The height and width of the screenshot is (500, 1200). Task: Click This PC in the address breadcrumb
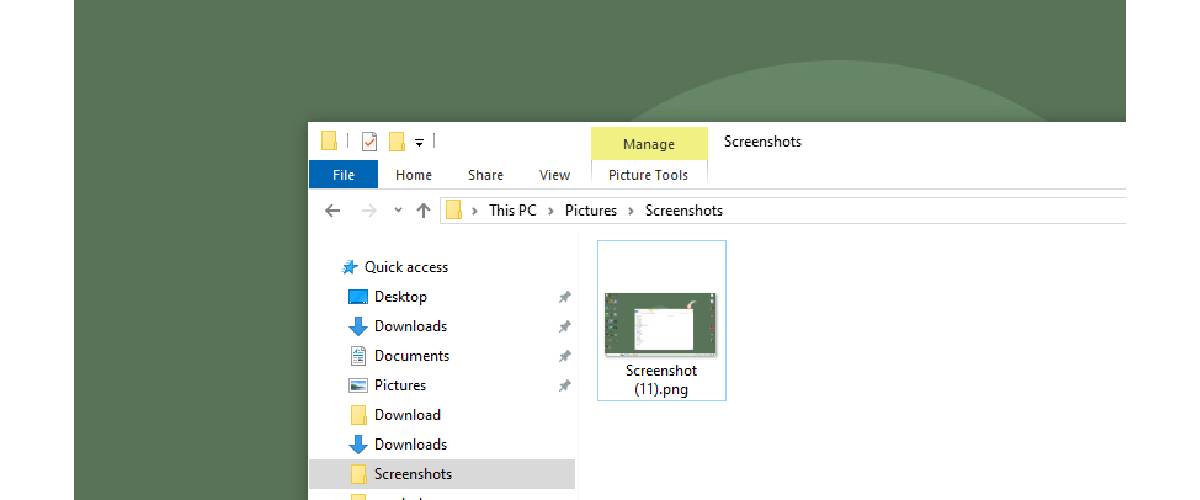click(512, 210)
